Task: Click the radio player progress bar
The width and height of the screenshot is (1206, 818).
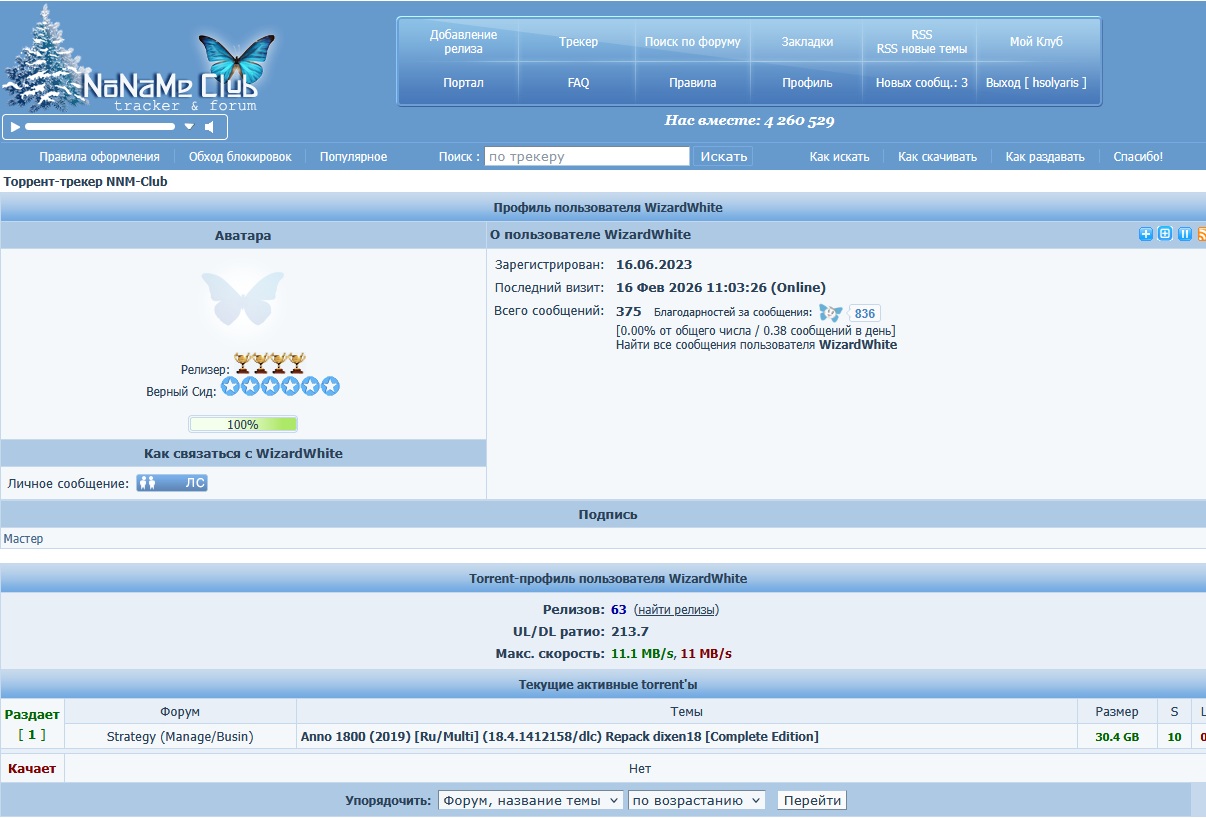Action: click(x=100, y=127)
